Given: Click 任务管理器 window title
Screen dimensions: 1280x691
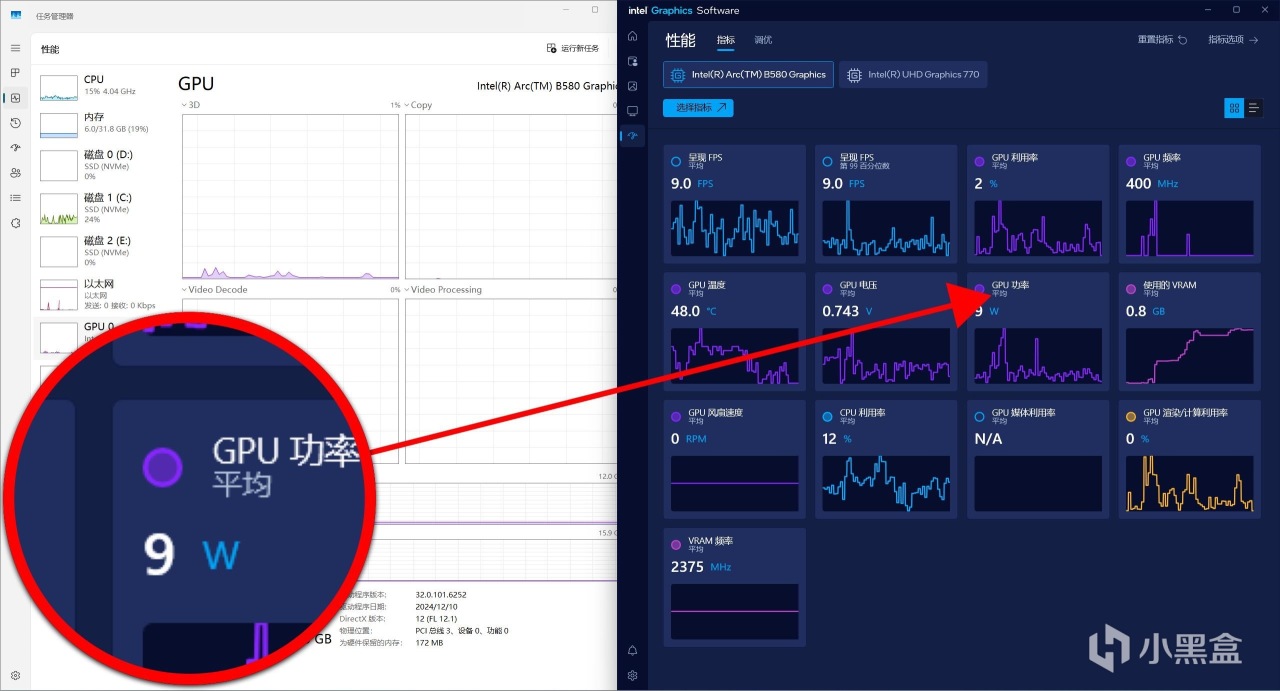Looking at the screenshot, I should [54, 16].
